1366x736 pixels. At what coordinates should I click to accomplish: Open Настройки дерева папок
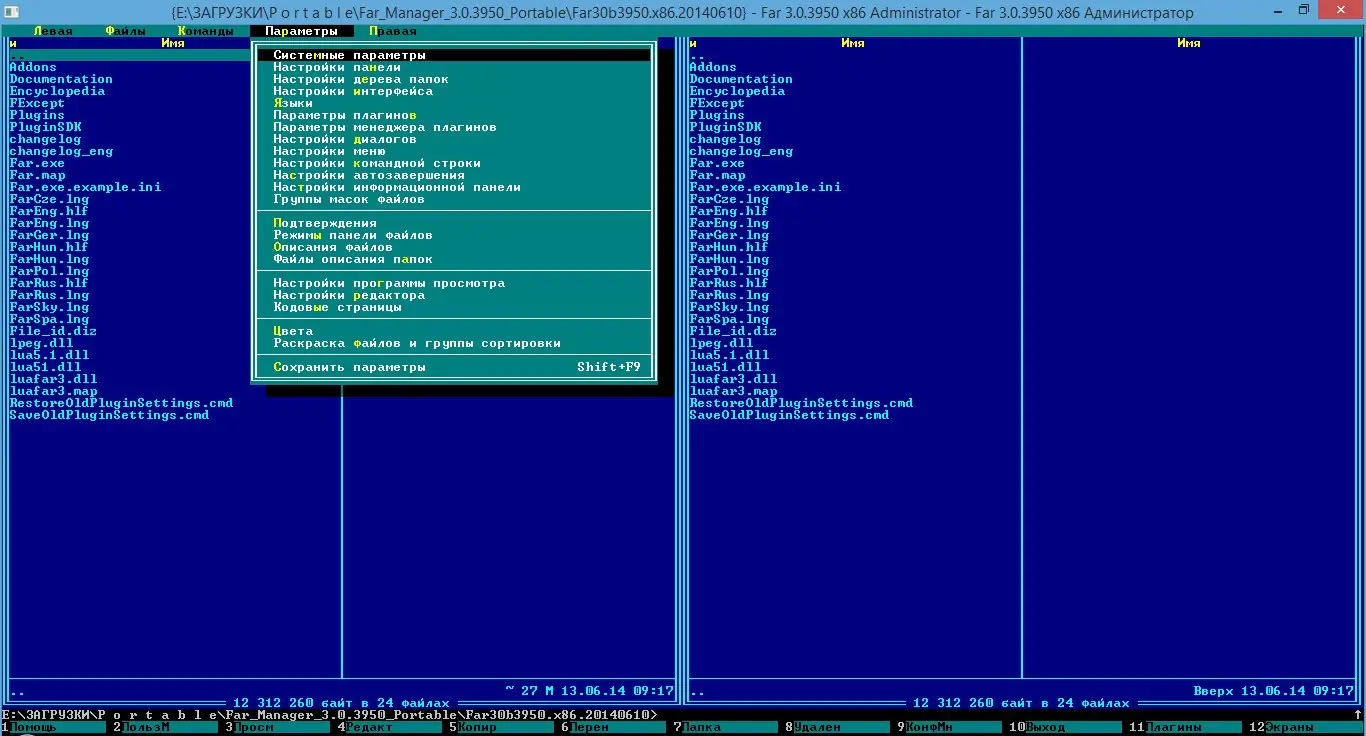(453, 79)
